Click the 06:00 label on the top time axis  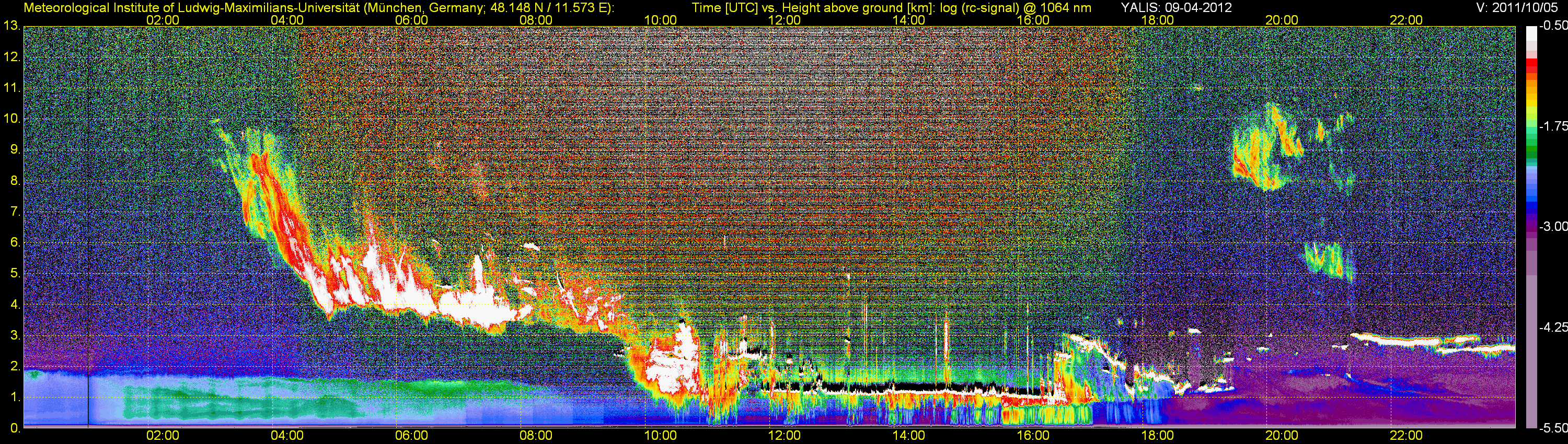tap(411, 20)
